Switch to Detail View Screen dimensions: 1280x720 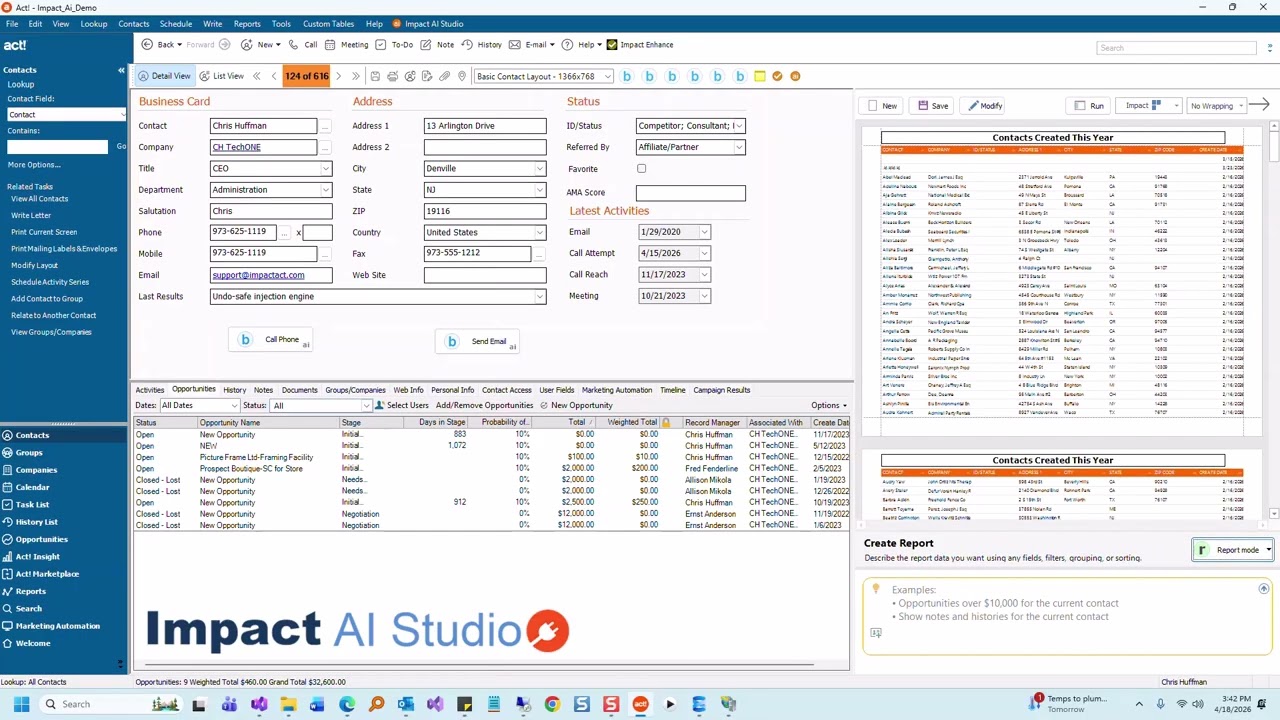click(164, 76)
